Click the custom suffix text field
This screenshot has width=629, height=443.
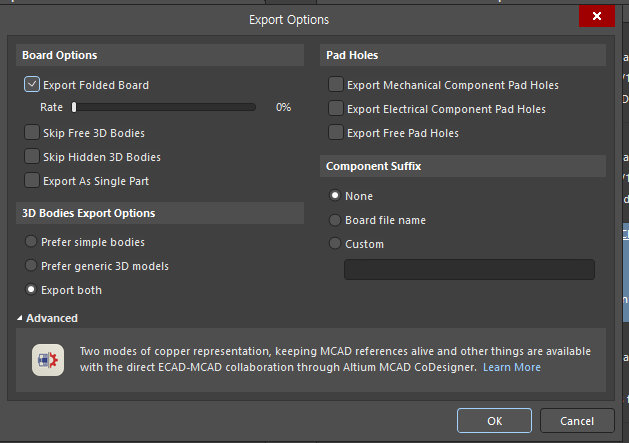[469, 269]
